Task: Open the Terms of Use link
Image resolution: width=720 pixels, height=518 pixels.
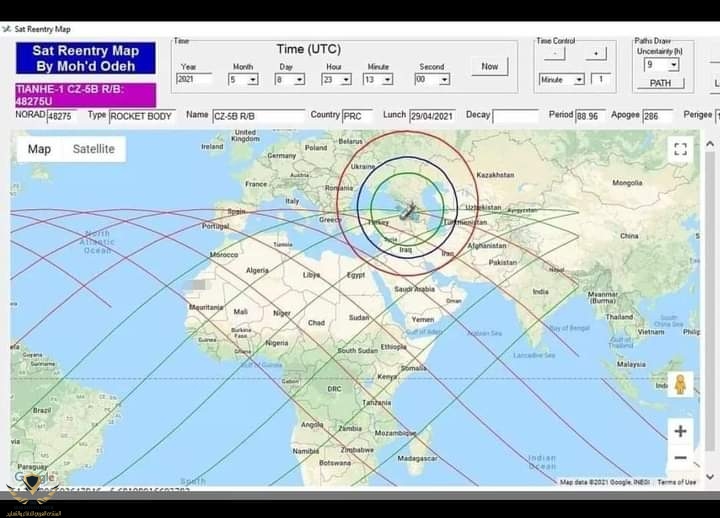Action: (676, 482)
